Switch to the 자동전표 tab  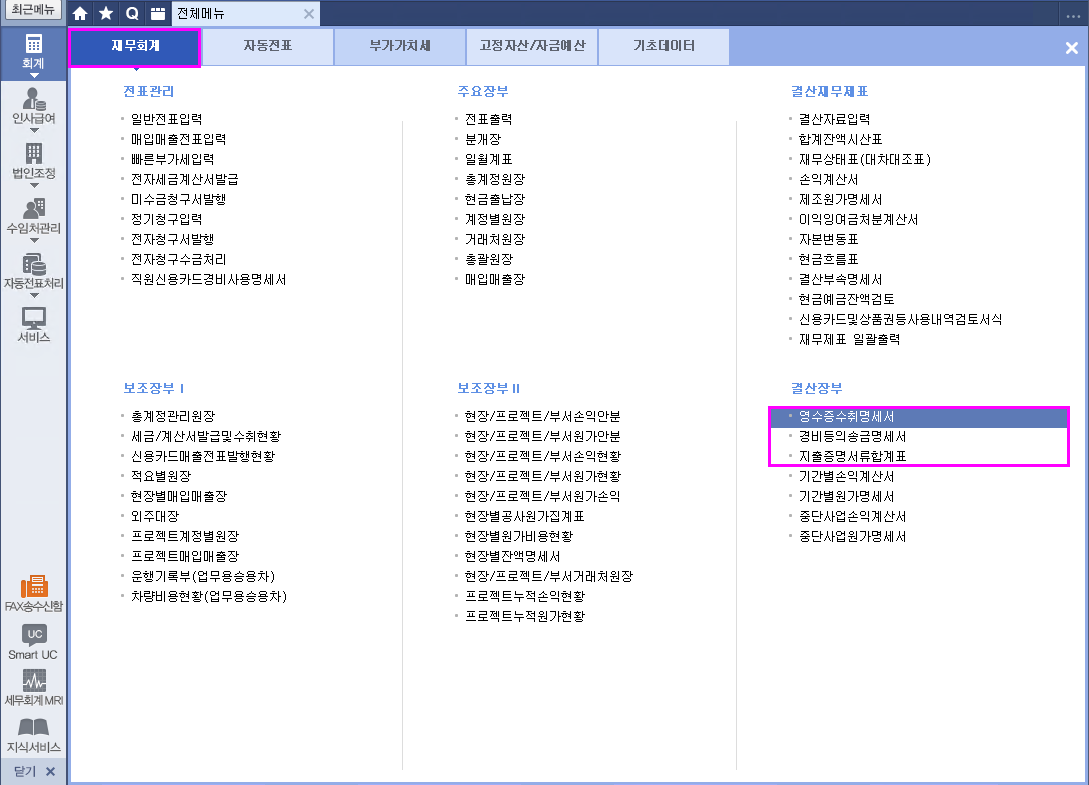pos(268,46)
